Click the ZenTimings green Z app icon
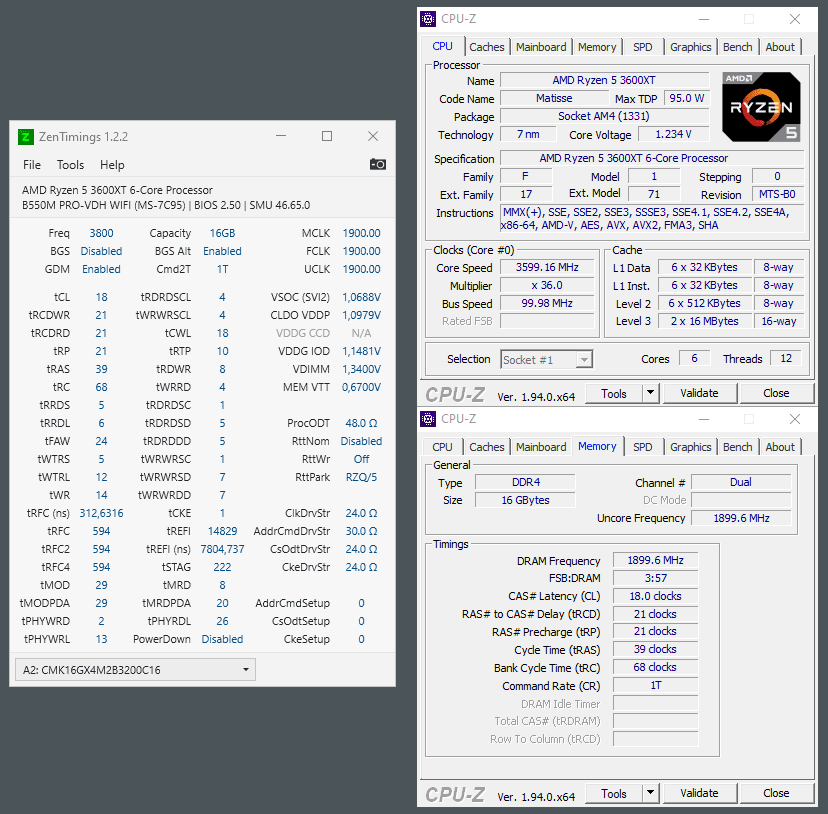Viewport: 828px width, 814px height. point(25,137)
